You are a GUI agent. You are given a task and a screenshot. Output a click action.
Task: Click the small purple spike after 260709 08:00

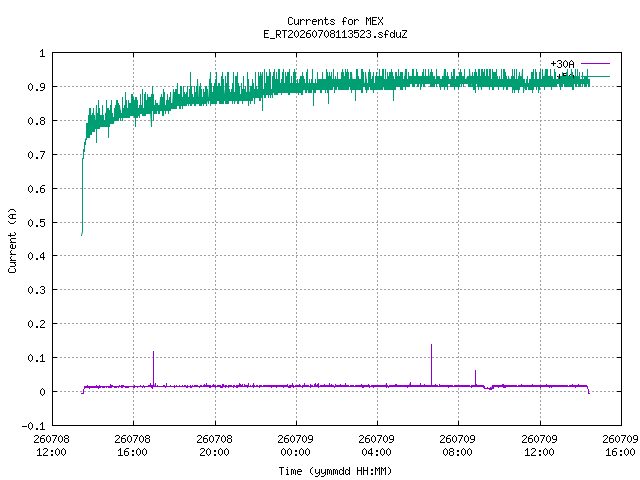(x=476, y=378)
